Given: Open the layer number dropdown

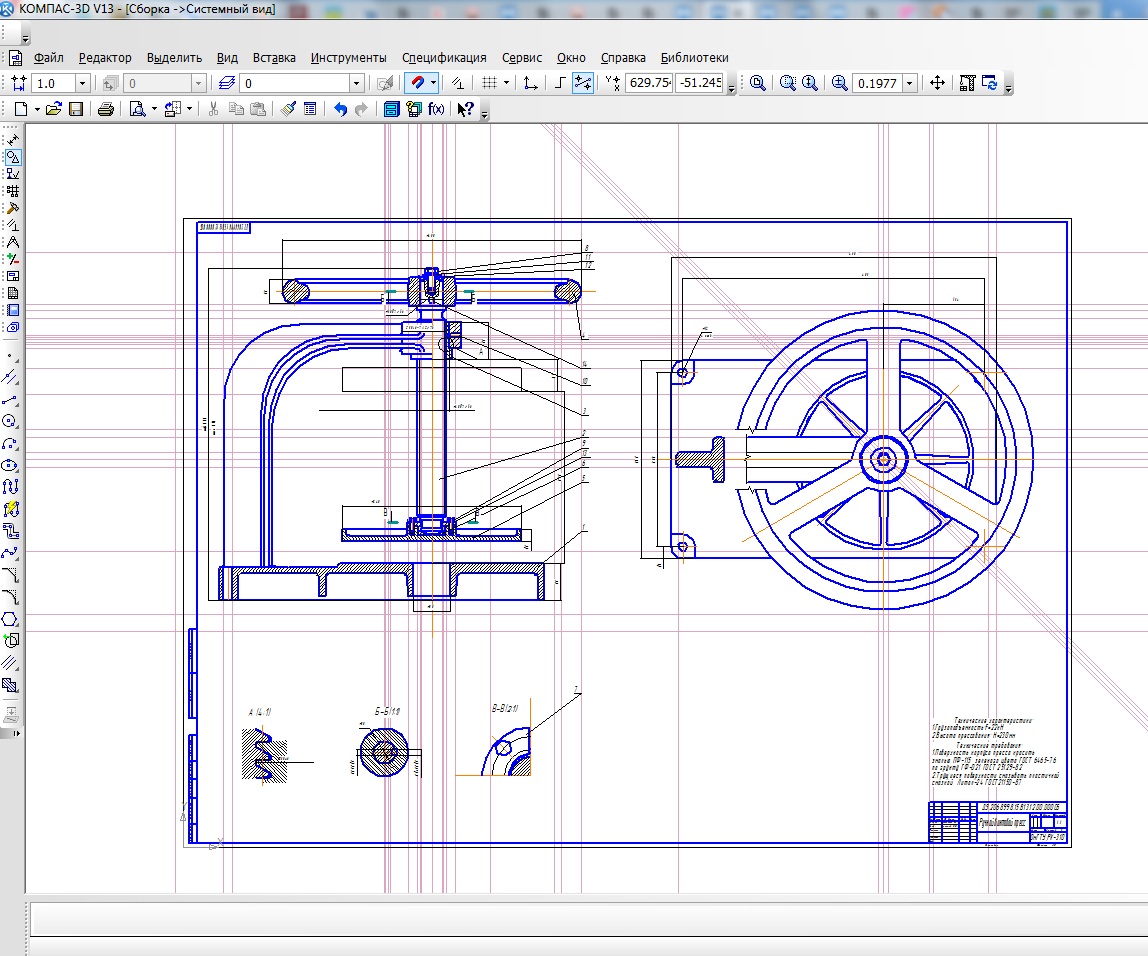Looking at the screenshot, I should tap(357, 83).
